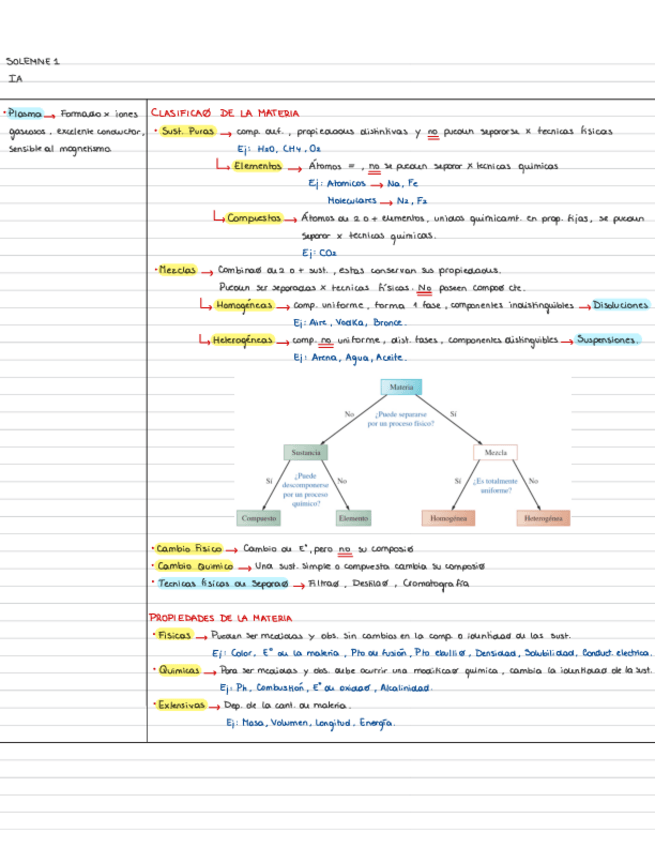This screenshot has height=848, width=655.
Task: Click the blue highlighted Suspensiones word
Action: pyautogui.click(x=607, y=340)
